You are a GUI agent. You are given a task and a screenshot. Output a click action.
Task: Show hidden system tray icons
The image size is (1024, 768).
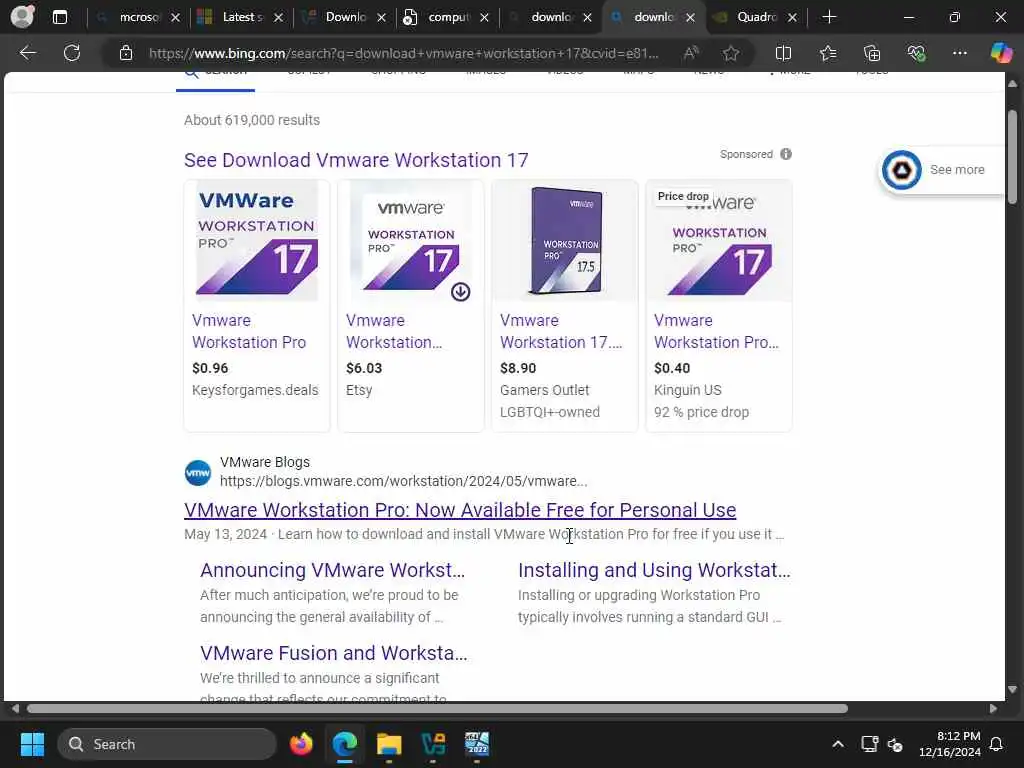click(x=838, y=744)
